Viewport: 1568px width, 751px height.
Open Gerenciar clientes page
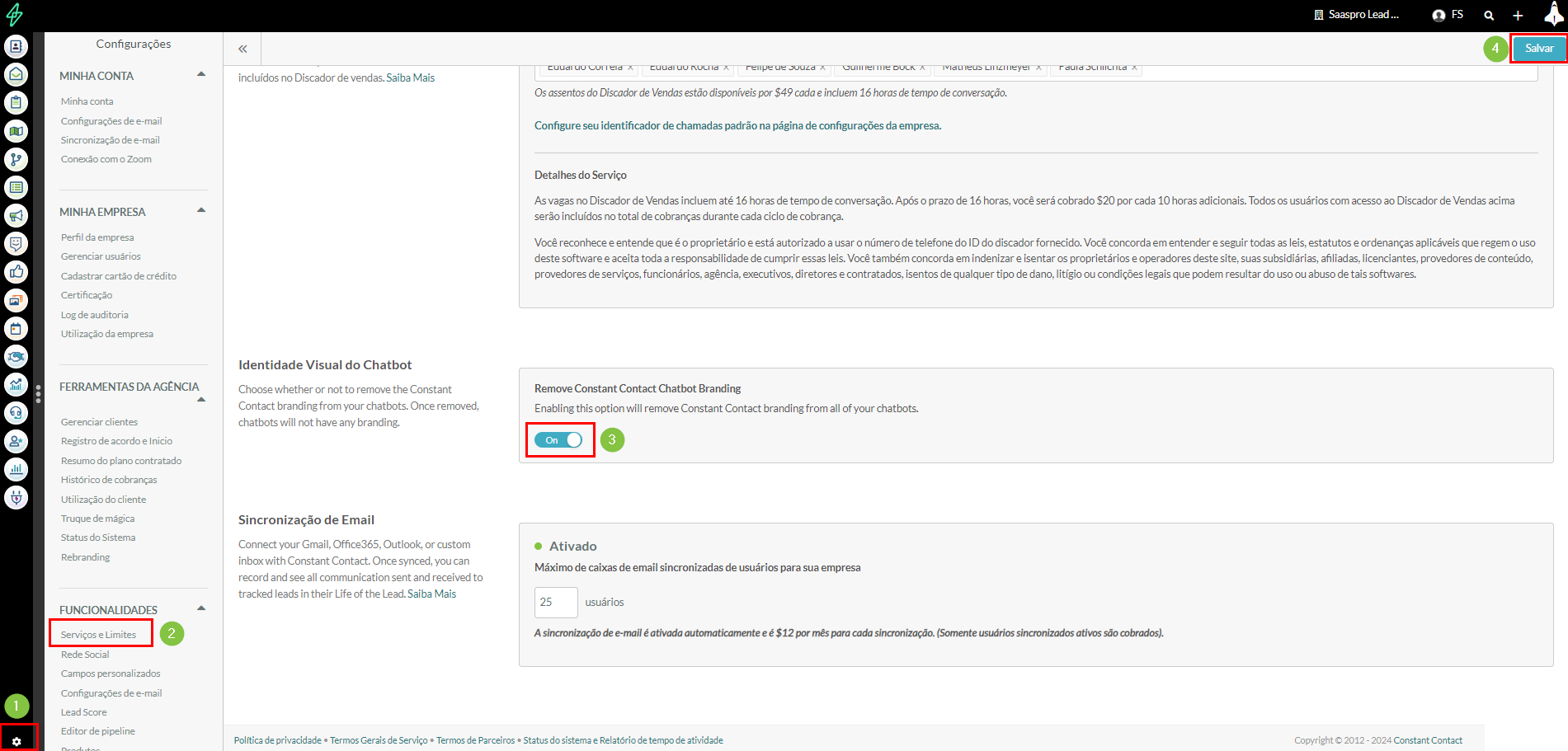tap(99, 422)
